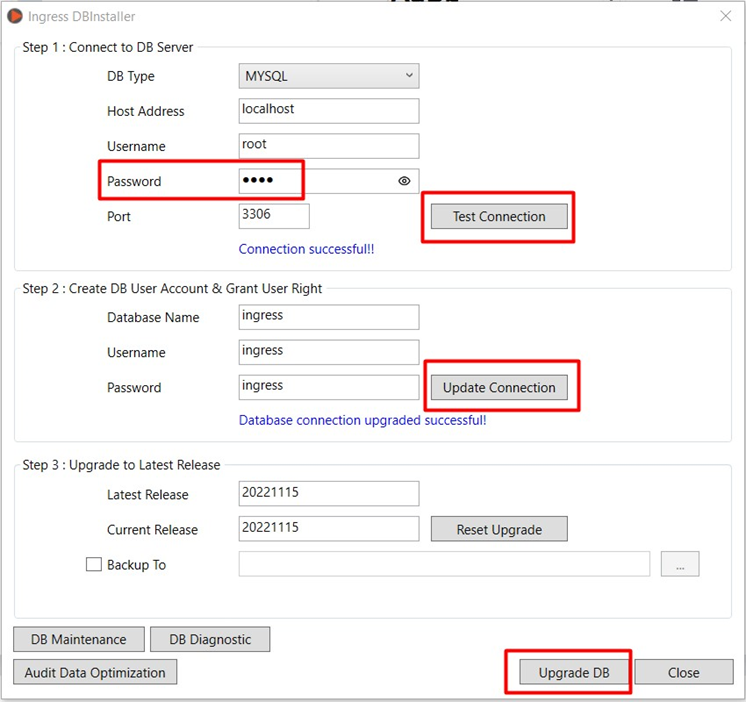Click the 'Step 1 : Connect to DB Server' heading
This screenshot has height=702, width=746.
click(108, 47)
